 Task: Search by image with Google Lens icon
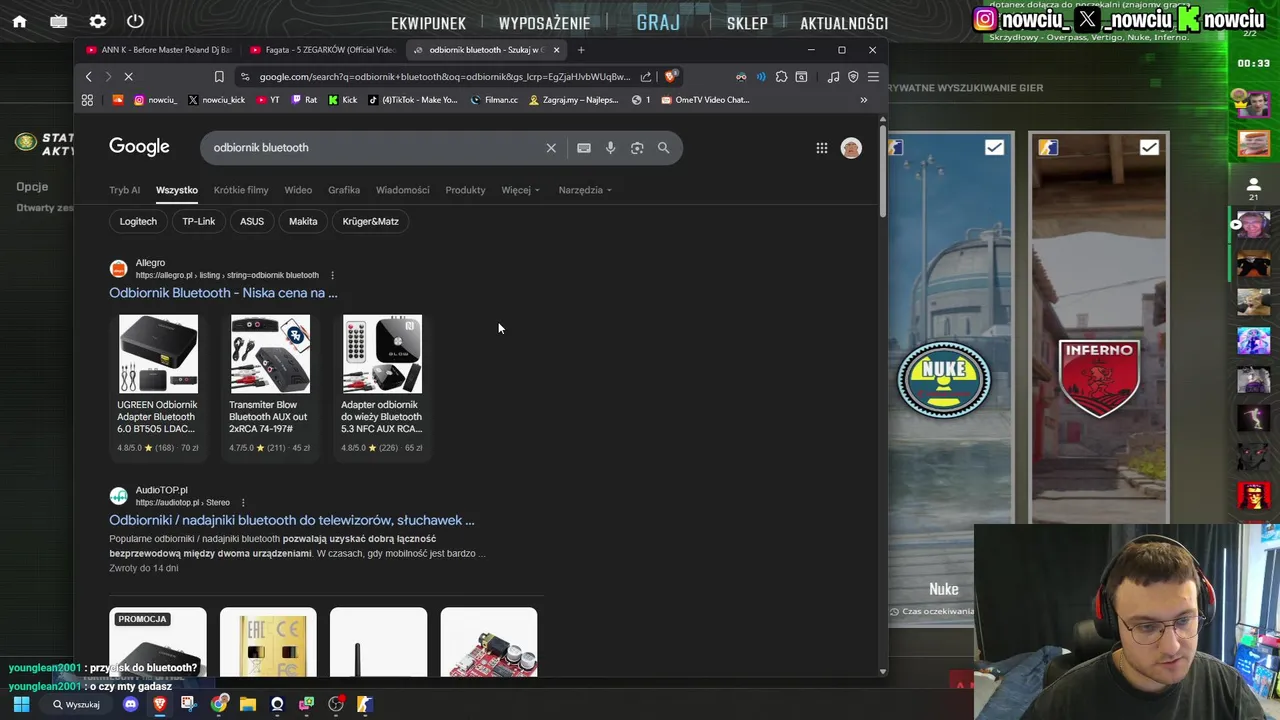coord(637,148)
